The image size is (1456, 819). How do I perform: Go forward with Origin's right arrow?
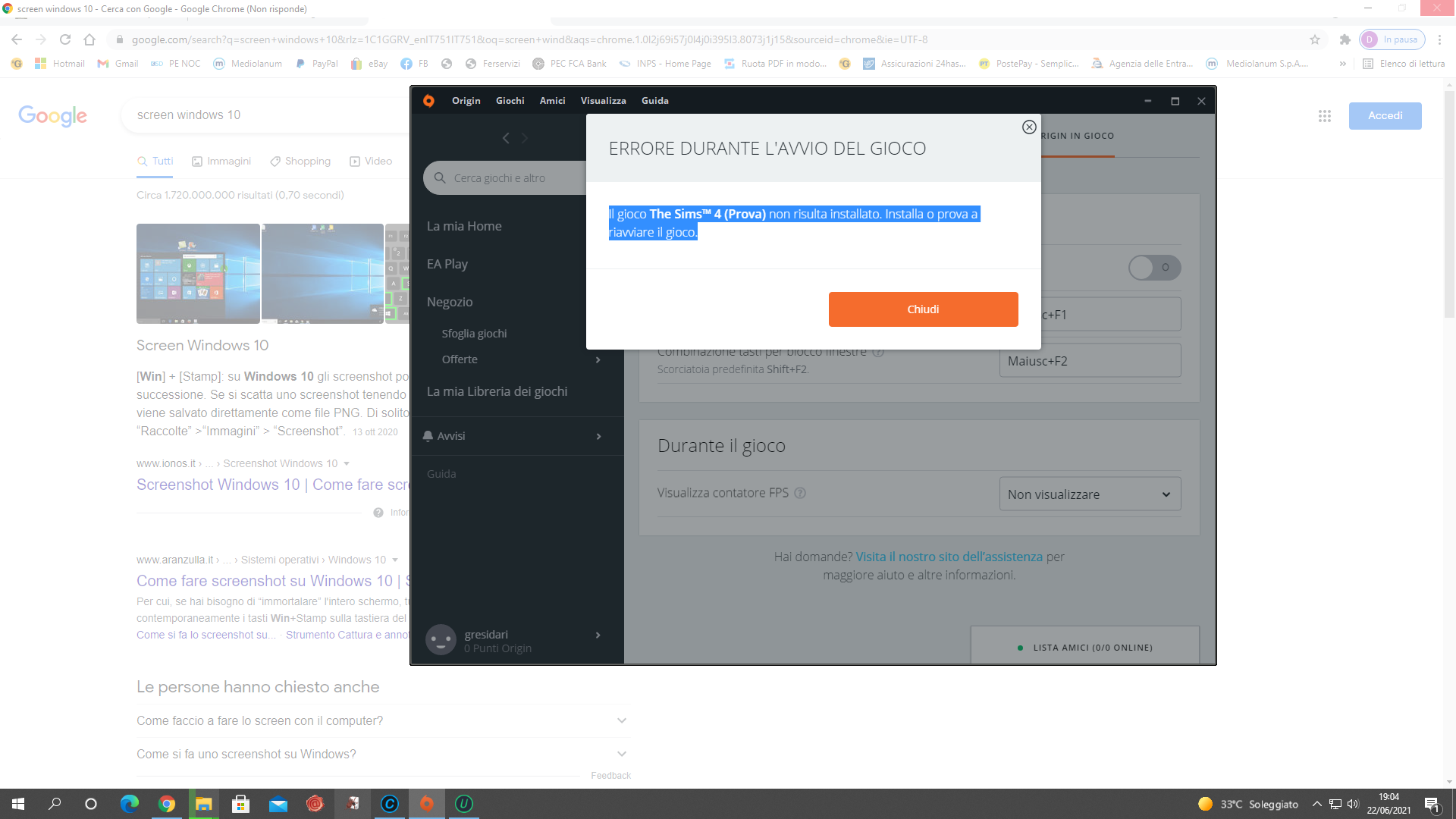pos(524,138)
